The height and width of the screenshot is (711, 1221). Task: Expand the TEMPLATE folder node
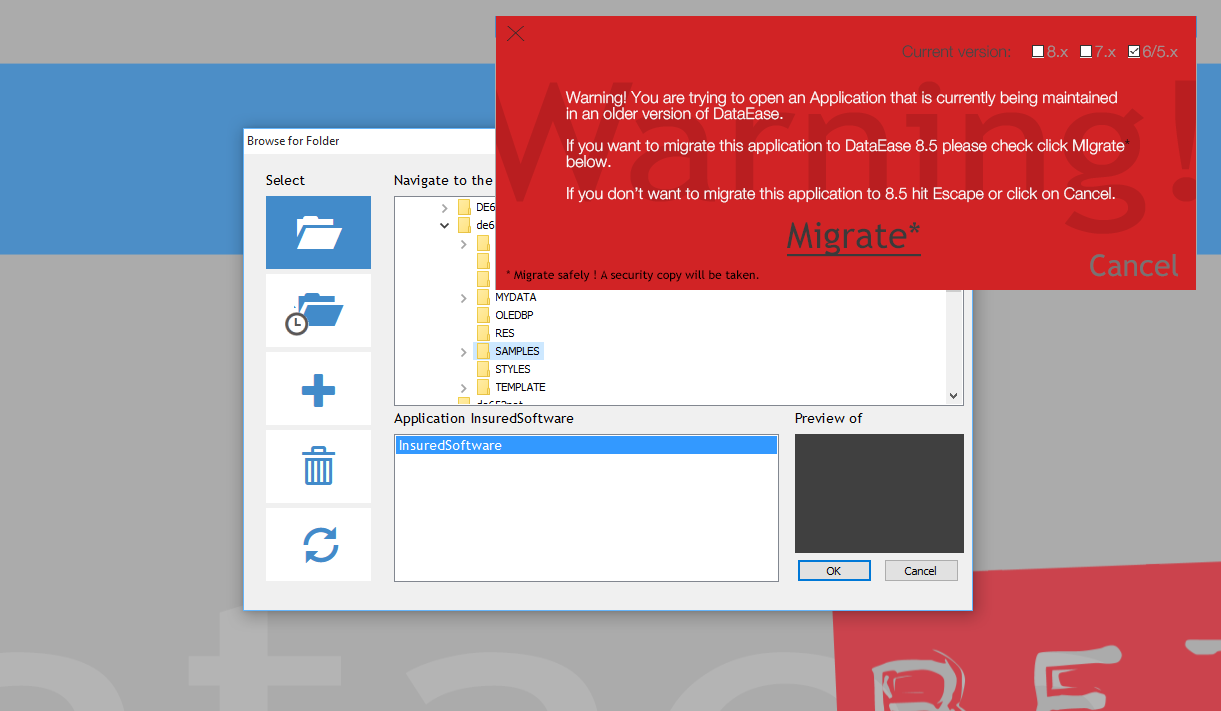pyautogui.click(x=464, y=388)
